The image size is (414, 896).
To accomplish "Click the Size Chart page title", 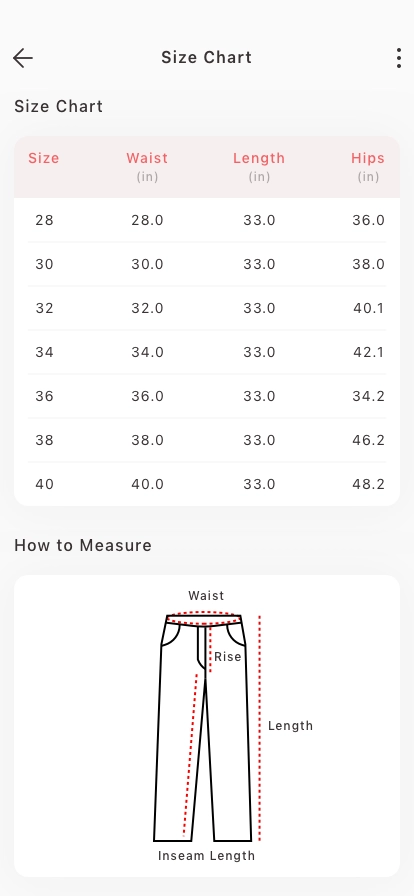I will pyautogui.click(x=206, y=58).
